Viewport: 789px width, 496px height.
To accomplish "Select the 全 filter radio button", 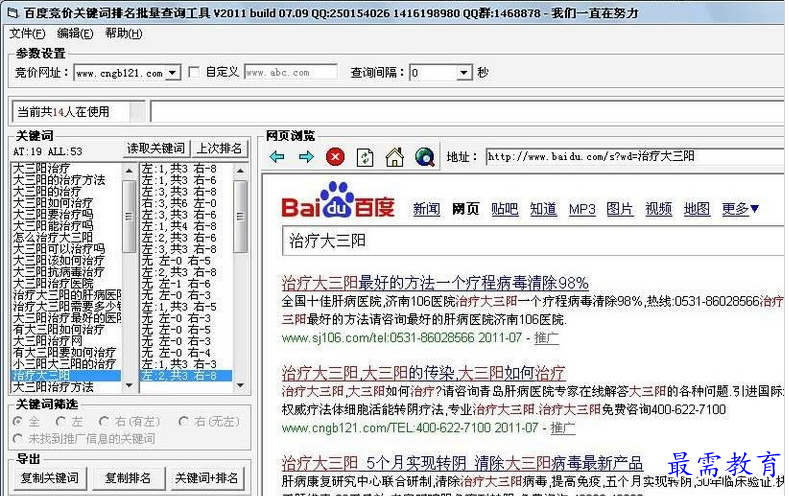I will pos(19,421).
